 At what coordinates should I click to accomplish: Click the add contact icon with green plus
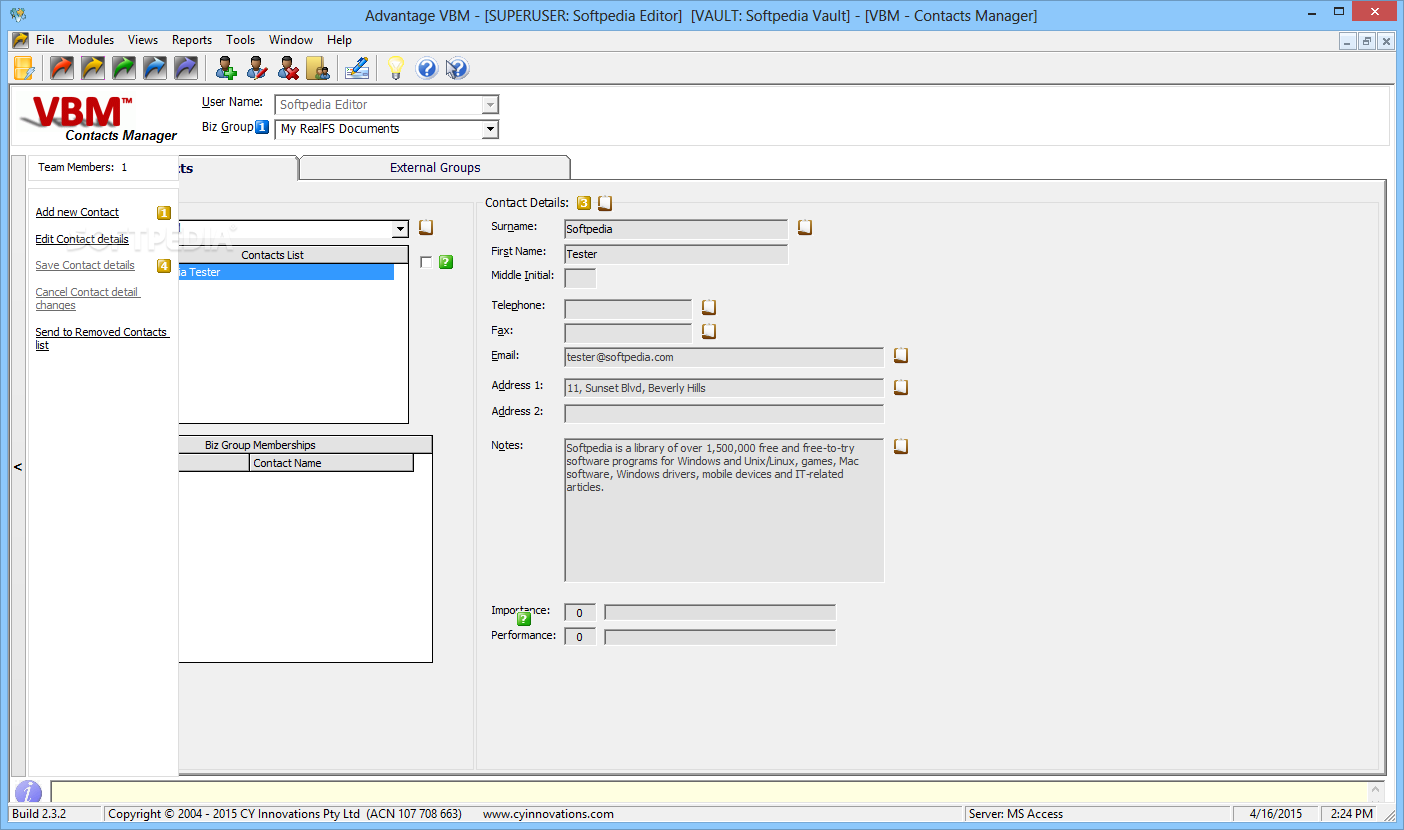pyautogui.click(x=227, y=68)
